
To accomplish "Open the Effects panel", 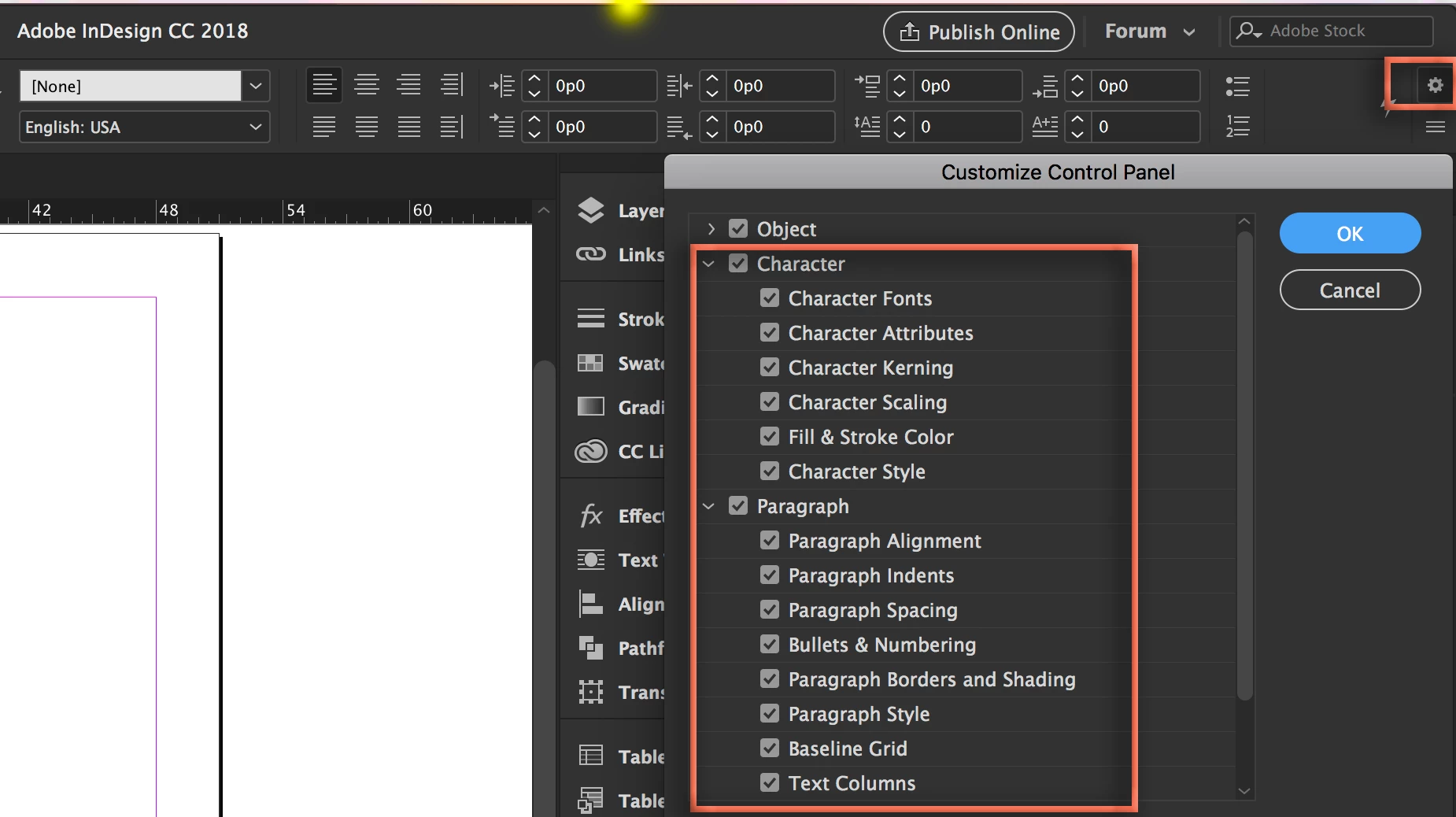I will point(620,516).
